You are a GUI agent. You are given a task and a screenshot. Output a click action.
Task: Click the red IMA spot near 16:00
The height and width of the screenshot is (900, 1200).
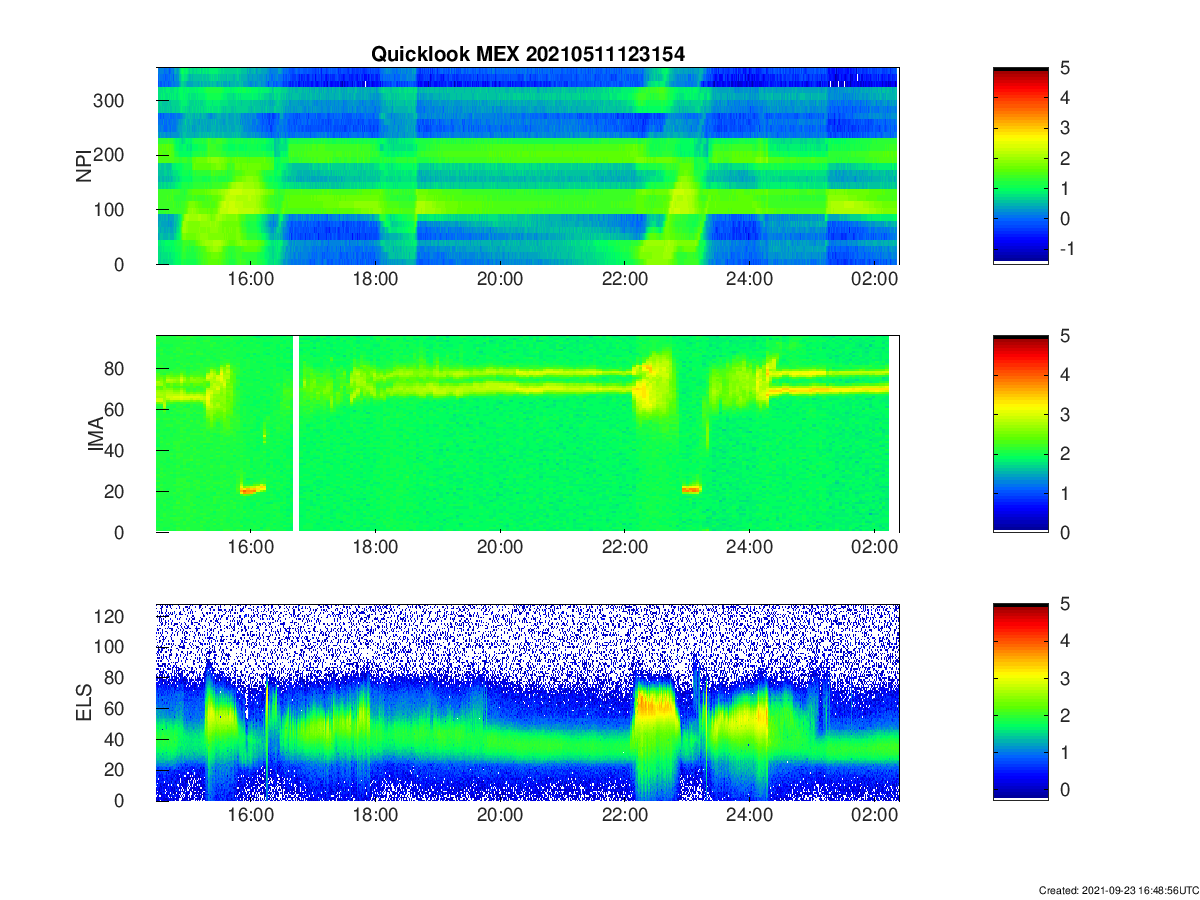pyautogui.click(x=252, y=489)
